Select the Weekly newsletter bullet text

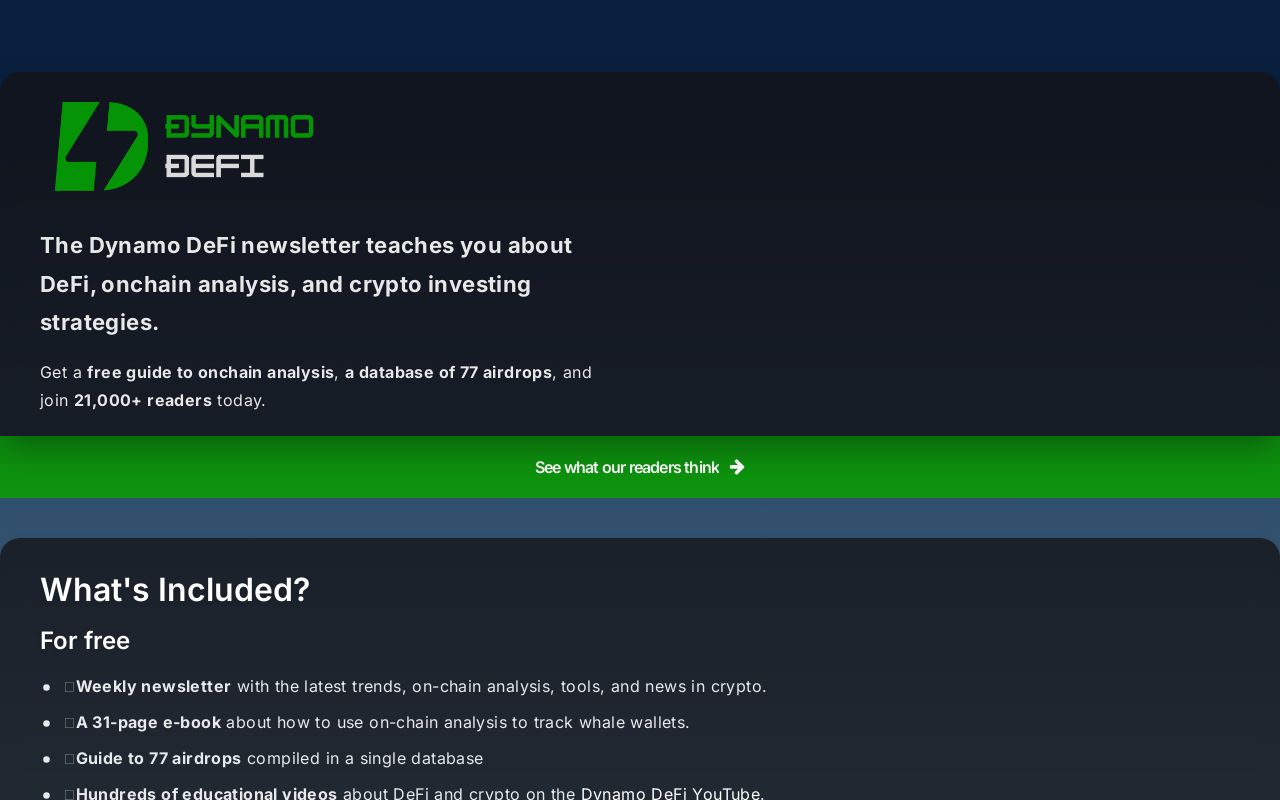tap(153, 686)
